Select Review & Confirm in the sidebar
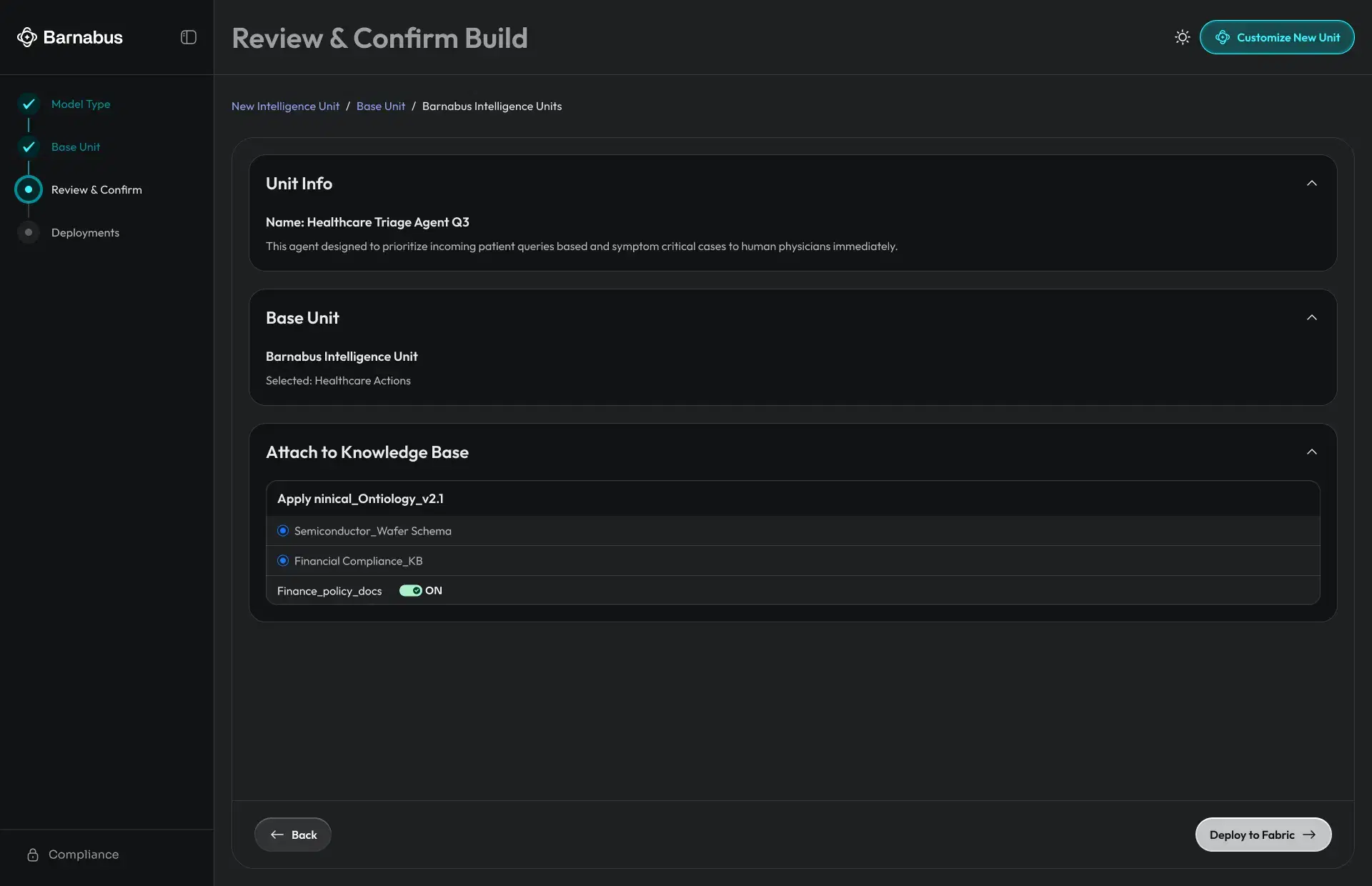Screen dimensions: 1372x886 coord(96,189)
